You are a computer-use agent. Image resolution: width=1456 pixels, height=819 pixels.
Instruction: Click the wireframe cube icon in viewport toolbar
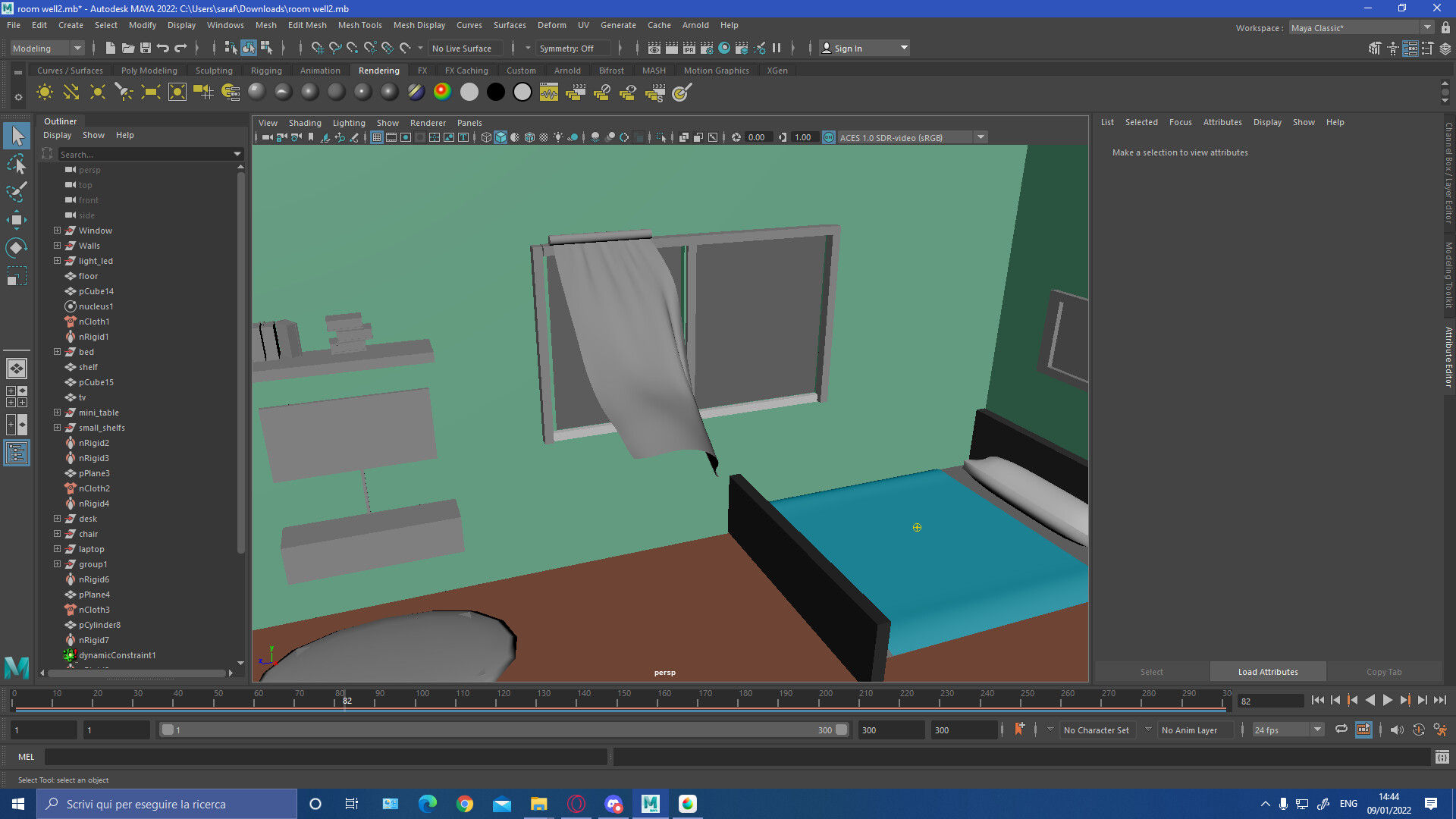tap(486, 137)
